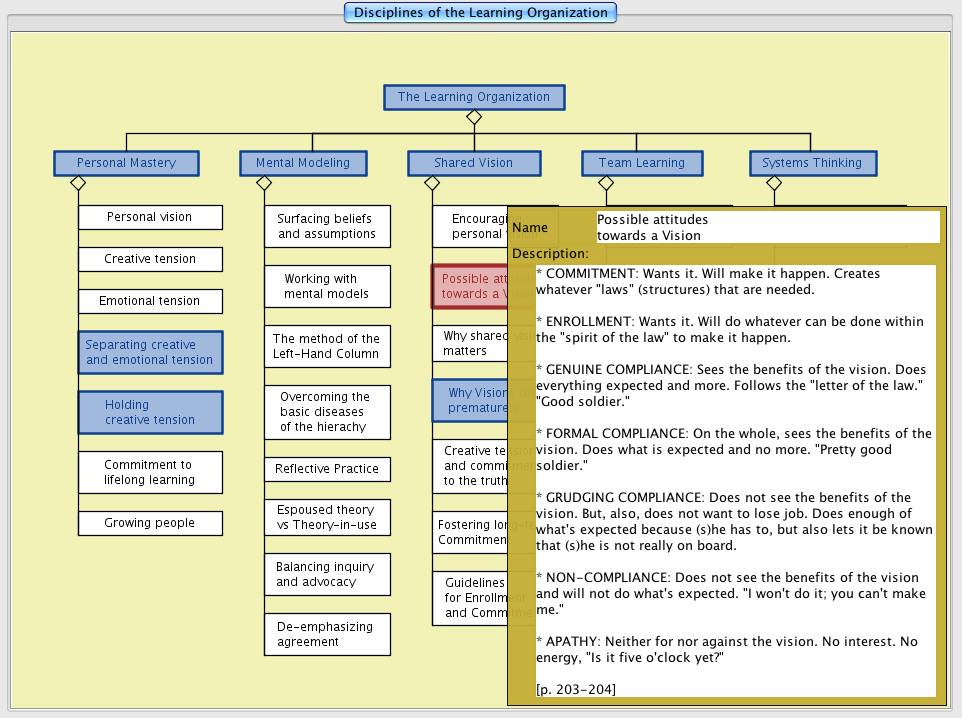Click the red Possible attitudes towards a Vision node
962x718 pixels.
point(470,286)
